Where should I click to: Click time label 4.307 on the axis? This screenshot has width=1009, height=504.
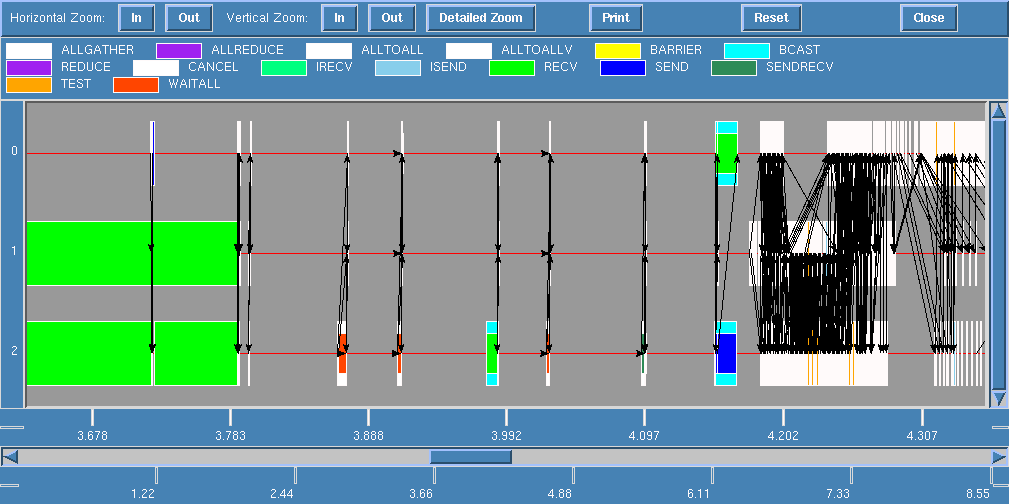coord(922,436)
